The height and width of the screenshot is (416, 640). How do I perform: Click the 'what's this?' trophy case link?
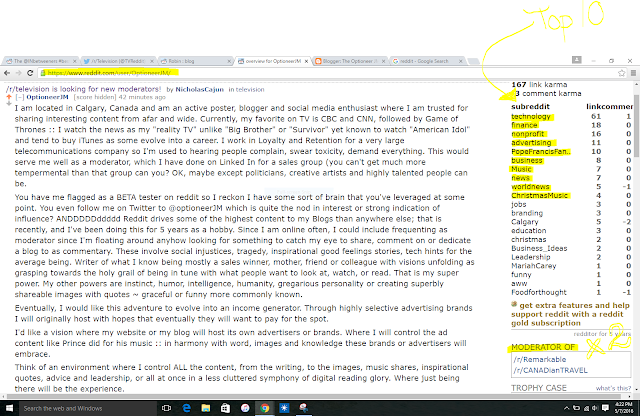(613, 388)
